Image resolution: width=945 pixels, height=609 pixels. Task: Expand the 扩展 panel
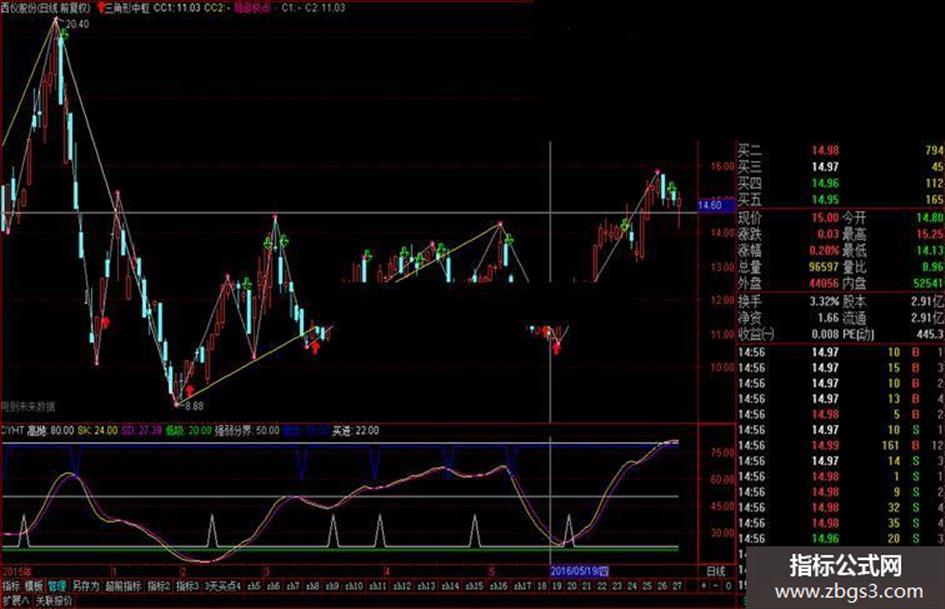pyautogui.click(x=15, y=601)
